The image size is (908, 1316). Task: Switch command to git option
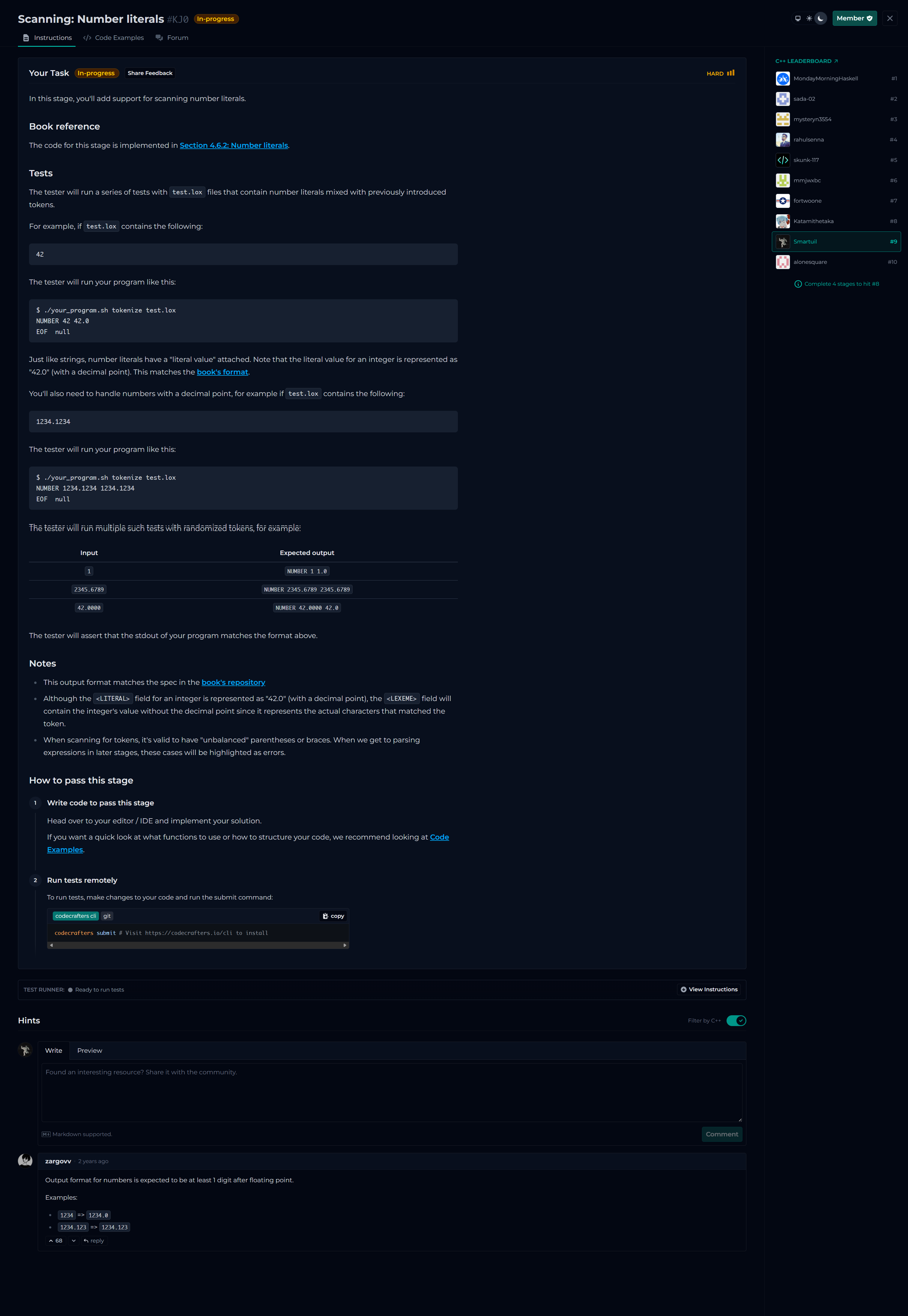[107, 916]
